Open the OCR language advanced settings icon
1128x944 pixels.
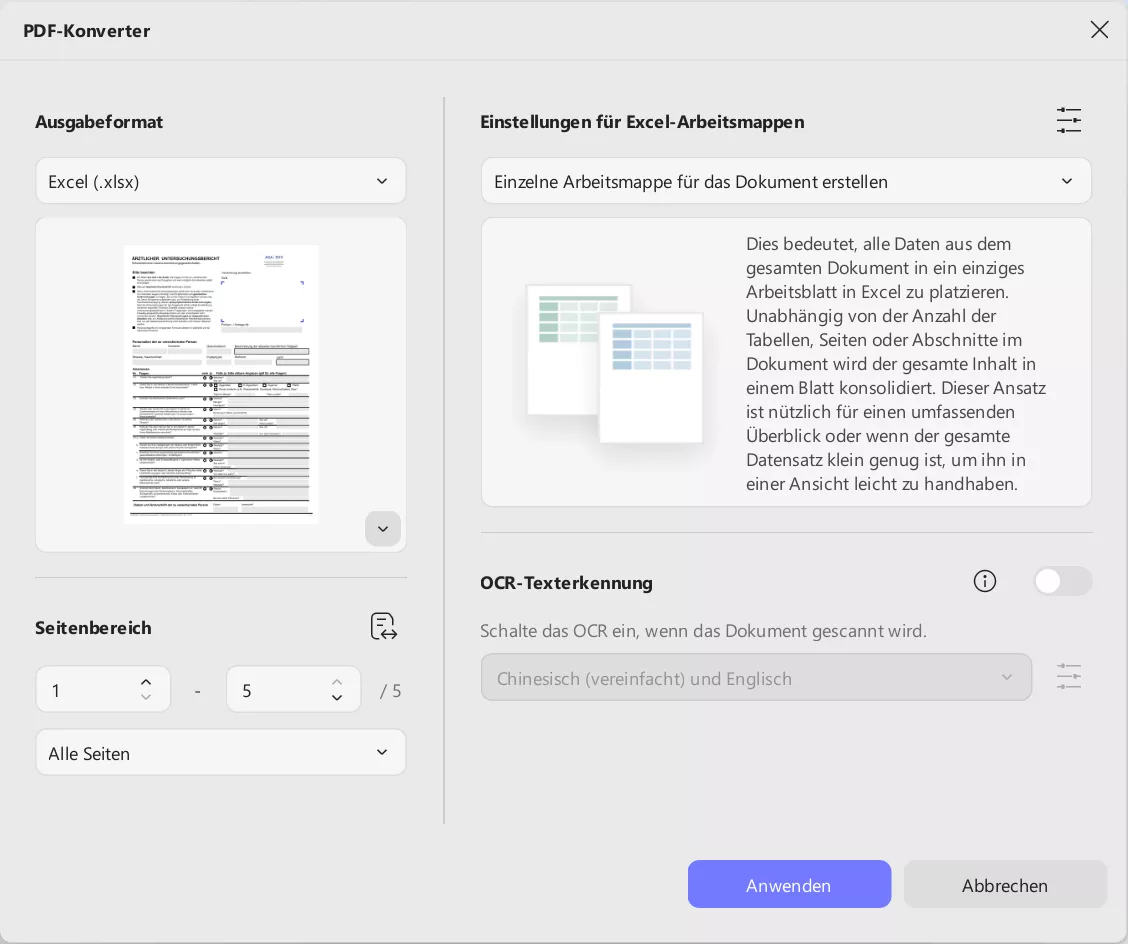click(x=1069, y=677)
